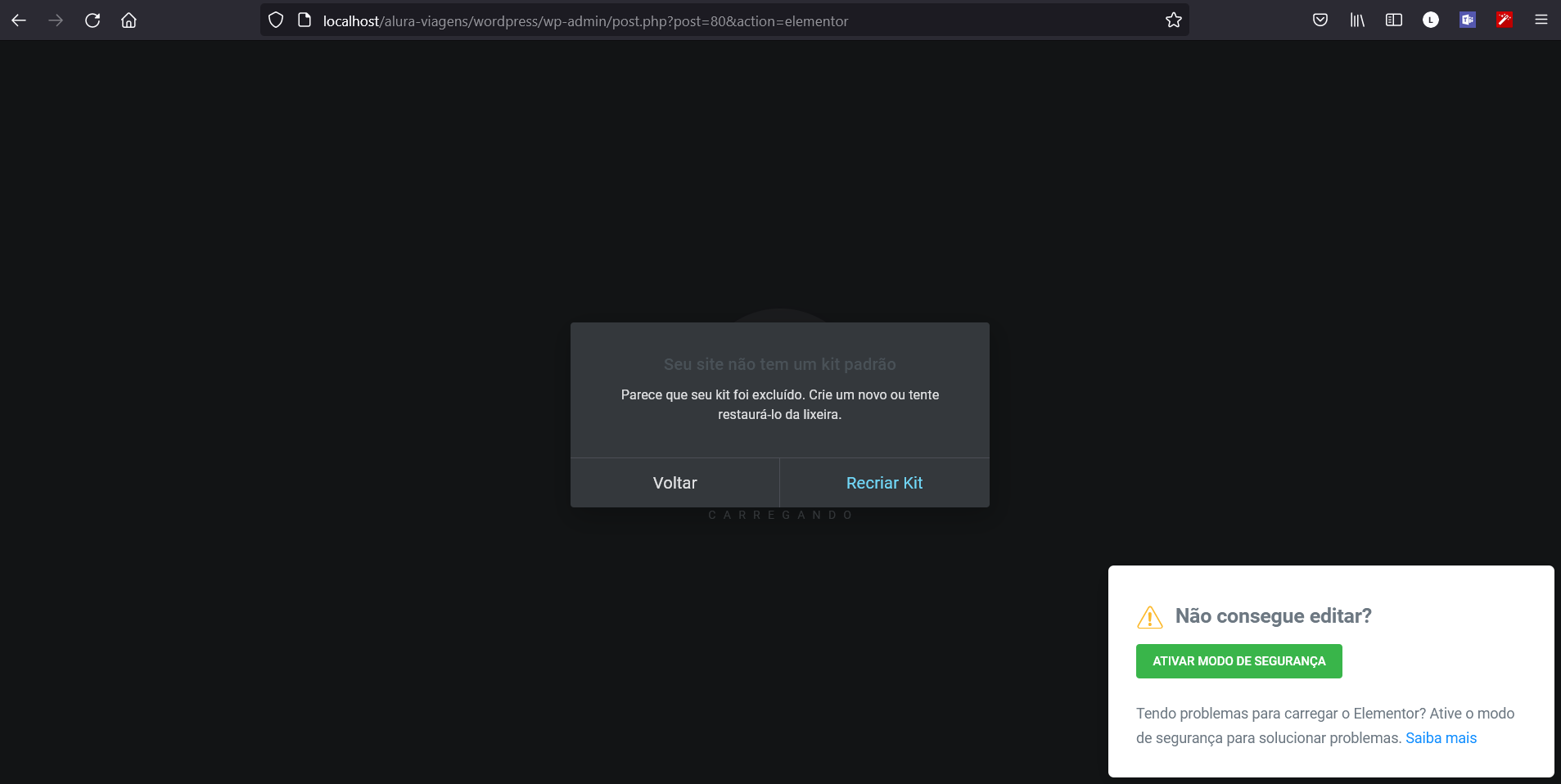This screenshot has width=1561, height=784.
Task: Click Recriar Kit to recreate kit
Action: tap(885, 483)
